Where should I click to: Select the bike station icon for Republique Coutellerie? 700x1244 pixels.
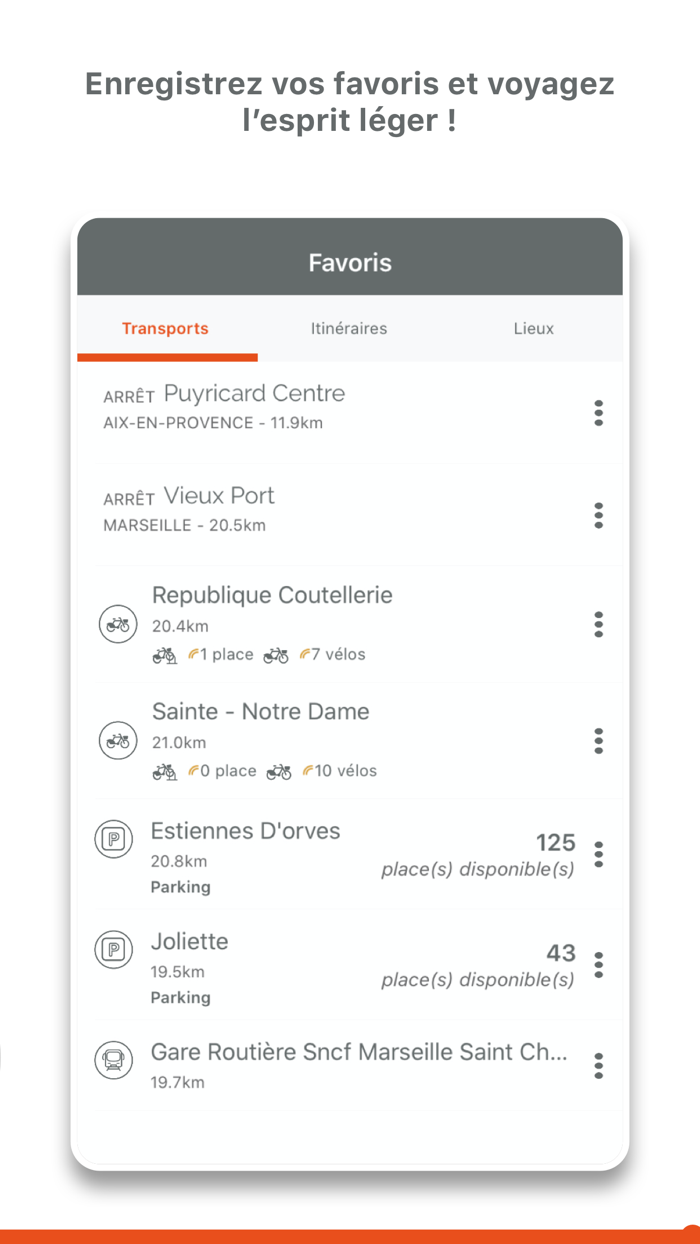118,623
